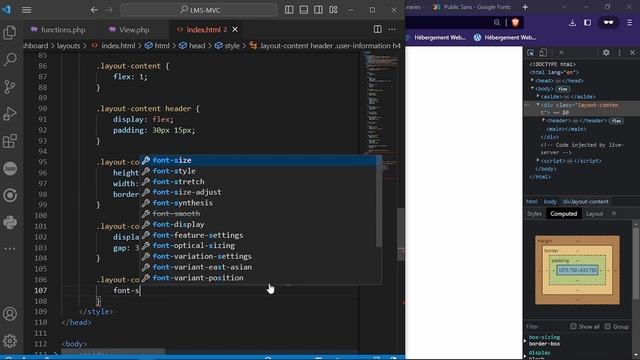The width and height of the screenshot is (640, 360).
Task: Split the editor to the right
Action: tap(378, 29)
